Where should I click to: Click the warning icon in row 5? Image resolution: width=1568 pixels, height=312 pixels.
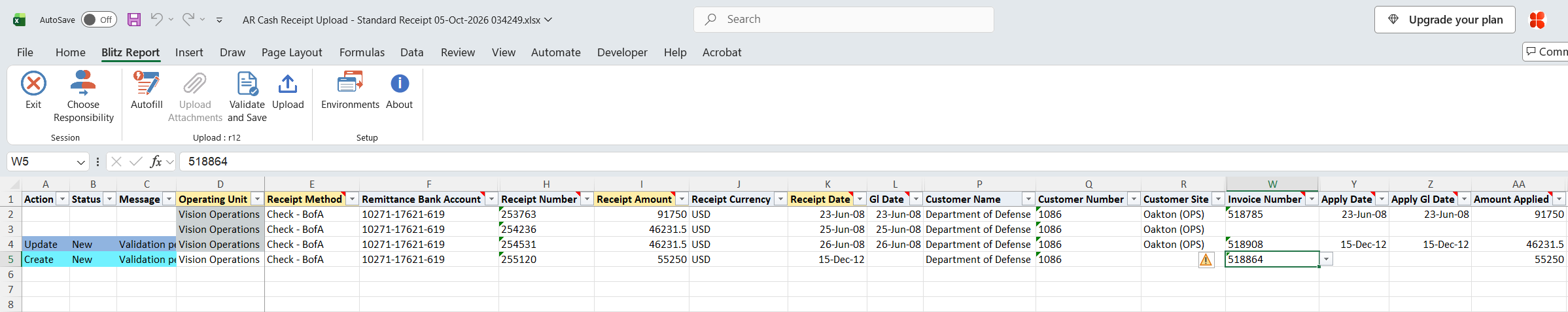pyautogui.click(x=1206, y=260)
